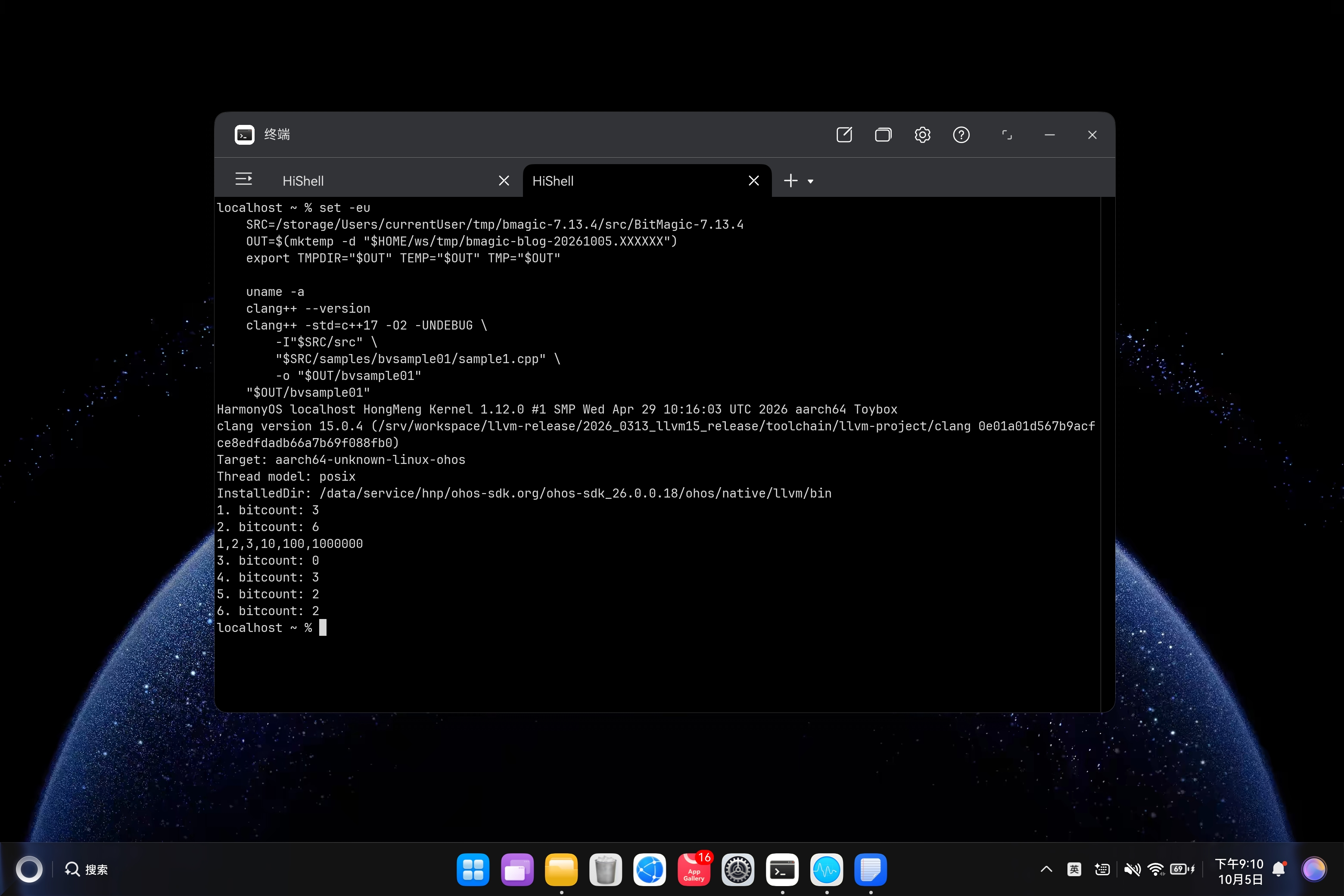Click the floating window resize icon
The width and height of the screenshot is (1344, 896).
point(1007,135)
